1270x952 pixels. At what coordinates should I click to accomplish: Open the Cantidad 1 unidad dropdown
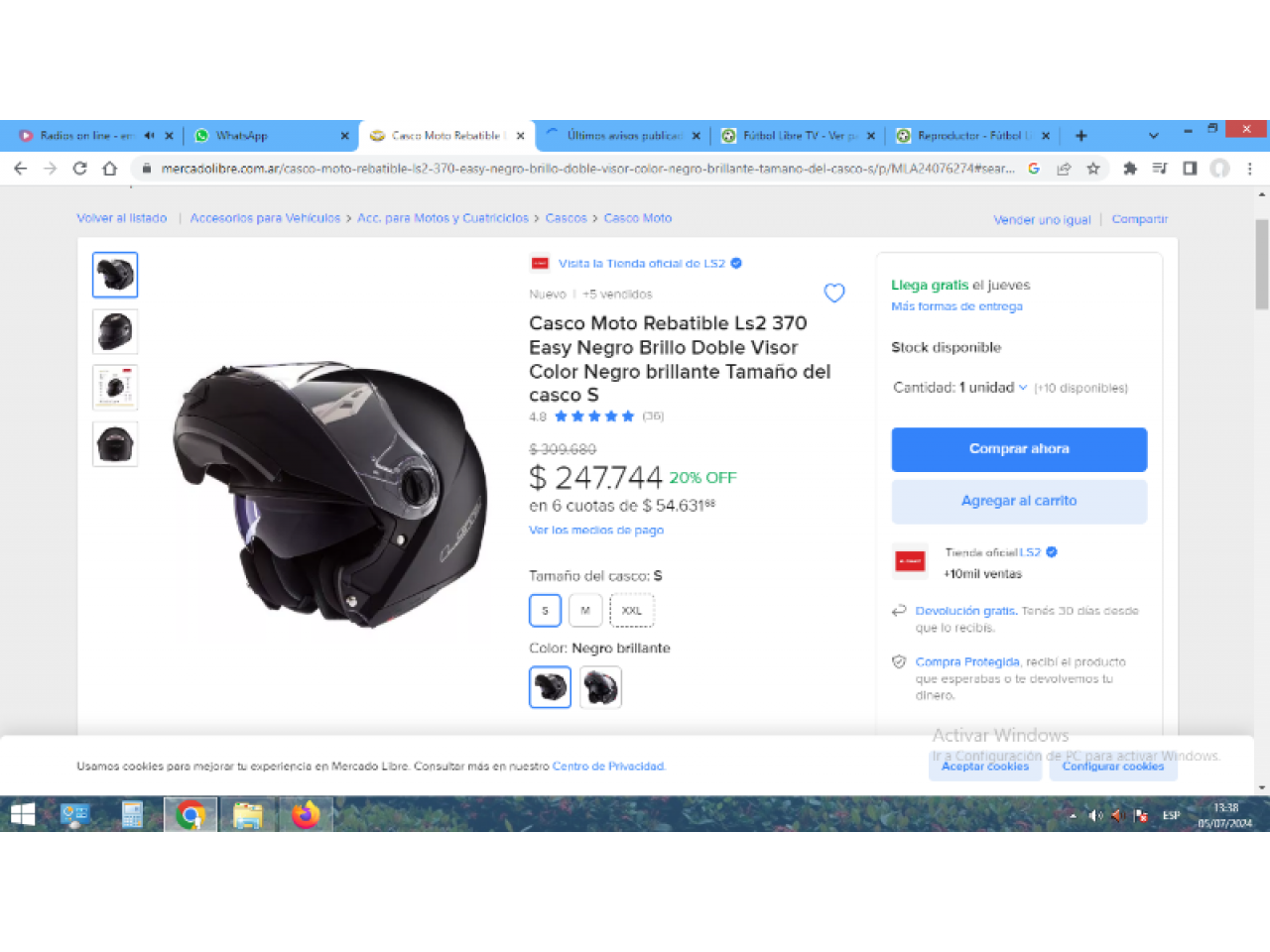coord(960,388)
